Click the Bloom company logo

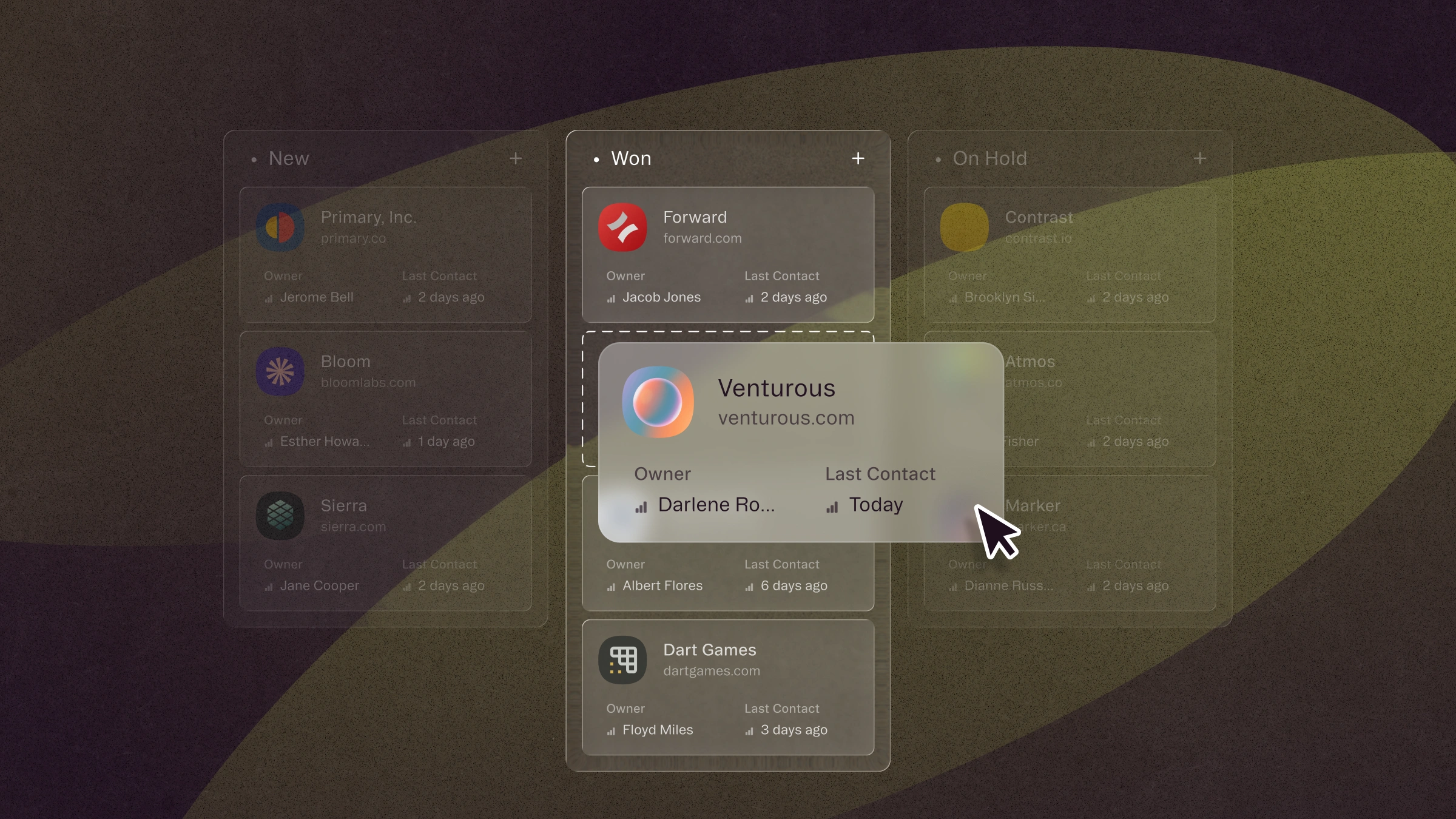[280, 371]
